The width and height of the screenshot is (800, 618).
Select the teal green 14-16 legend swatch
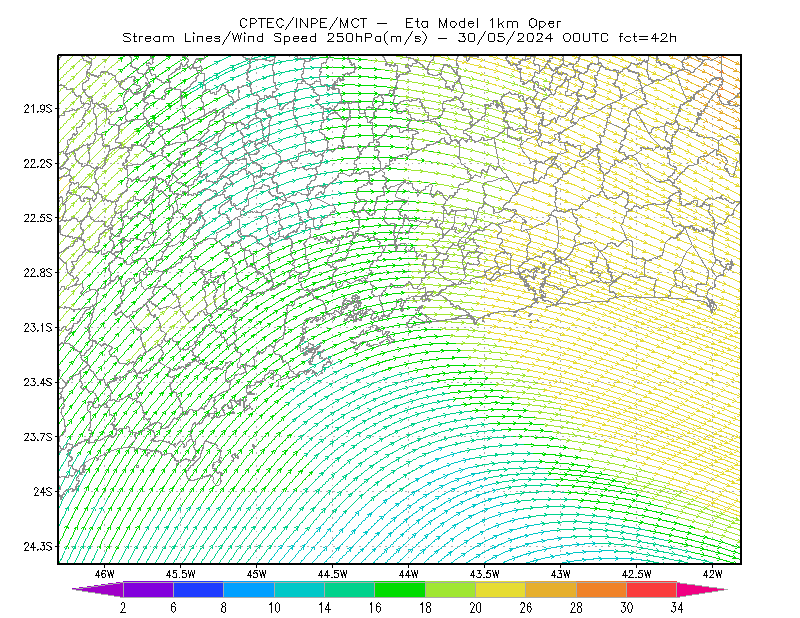[x=349, y=589]
